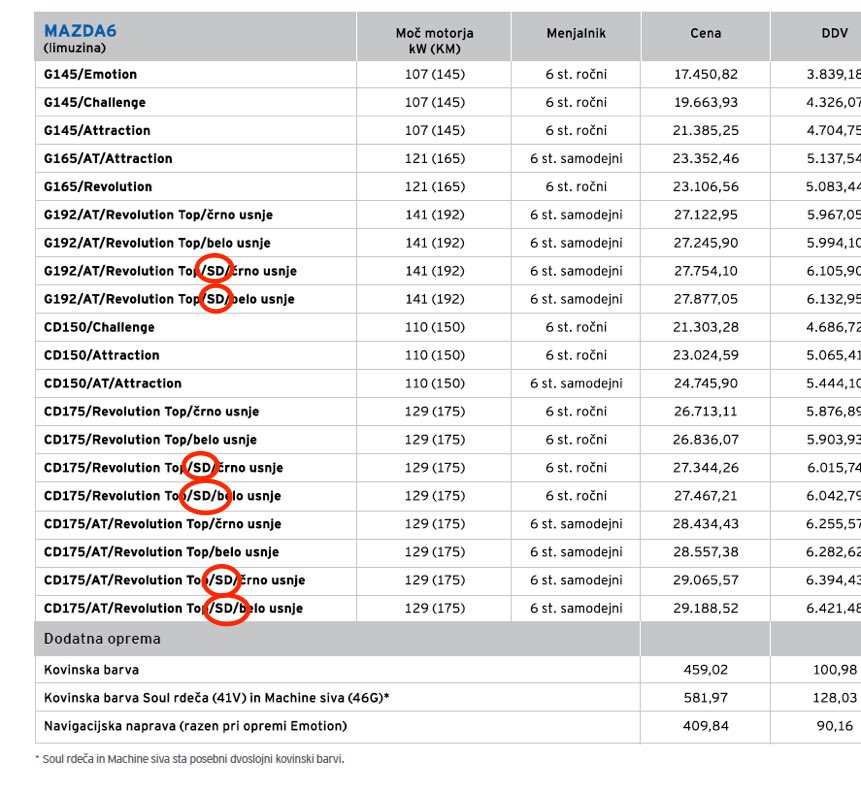Click the price 28.557,38
This screenshot has height=795, width=861.
pos(706,552)
